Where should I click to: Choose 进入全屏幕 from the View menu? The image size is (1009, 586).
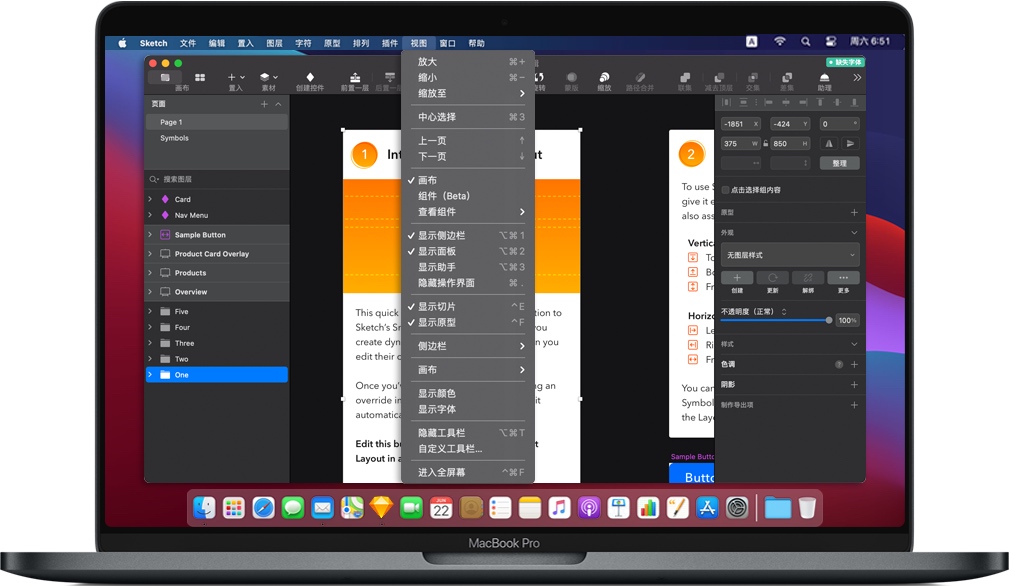coord(467,472)
